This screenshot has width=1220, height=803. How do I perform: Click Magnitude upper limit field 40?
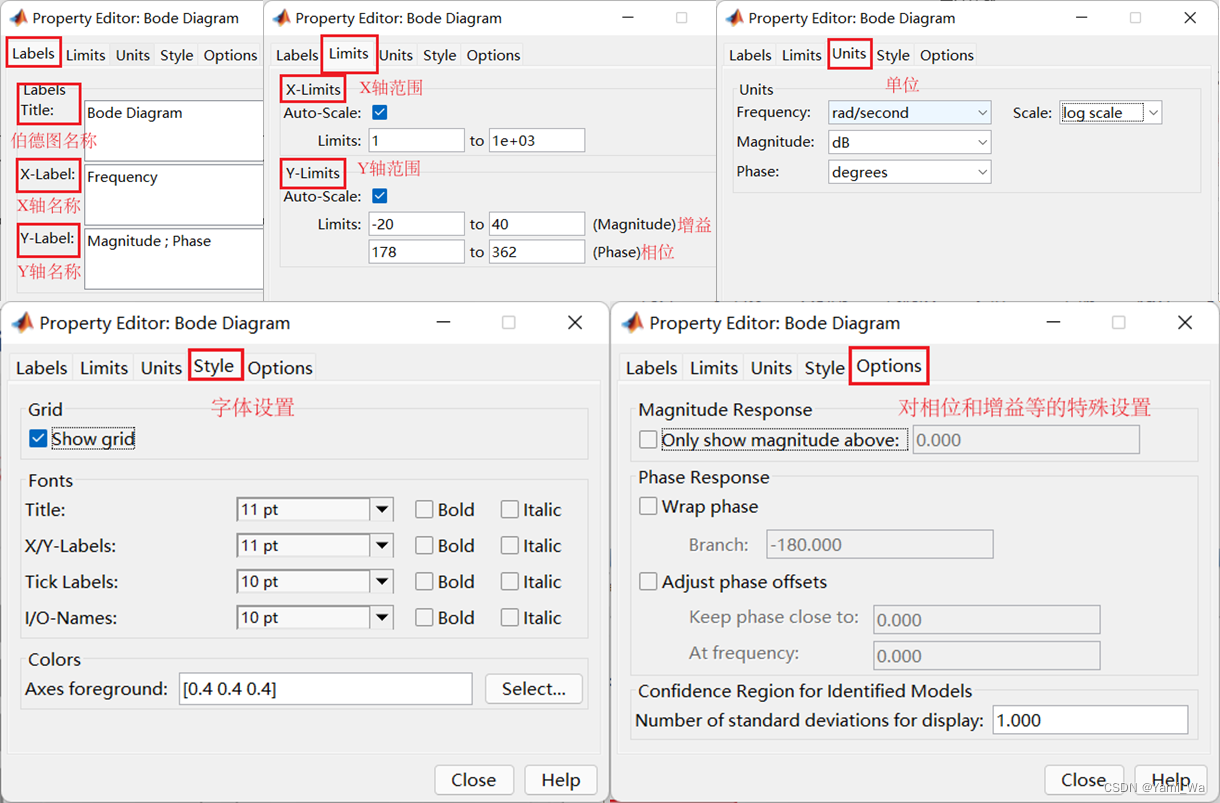(537, 224)
